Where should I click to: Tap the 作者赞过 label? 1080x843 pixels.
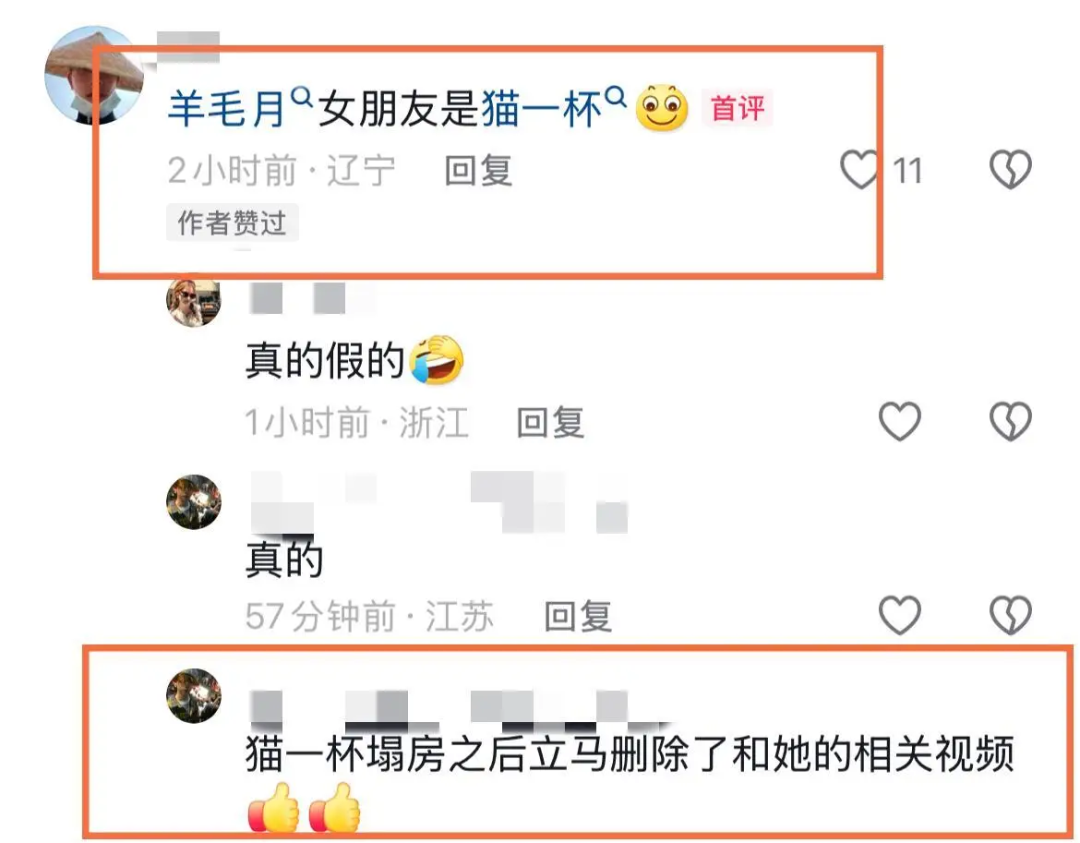coord(232,222)
